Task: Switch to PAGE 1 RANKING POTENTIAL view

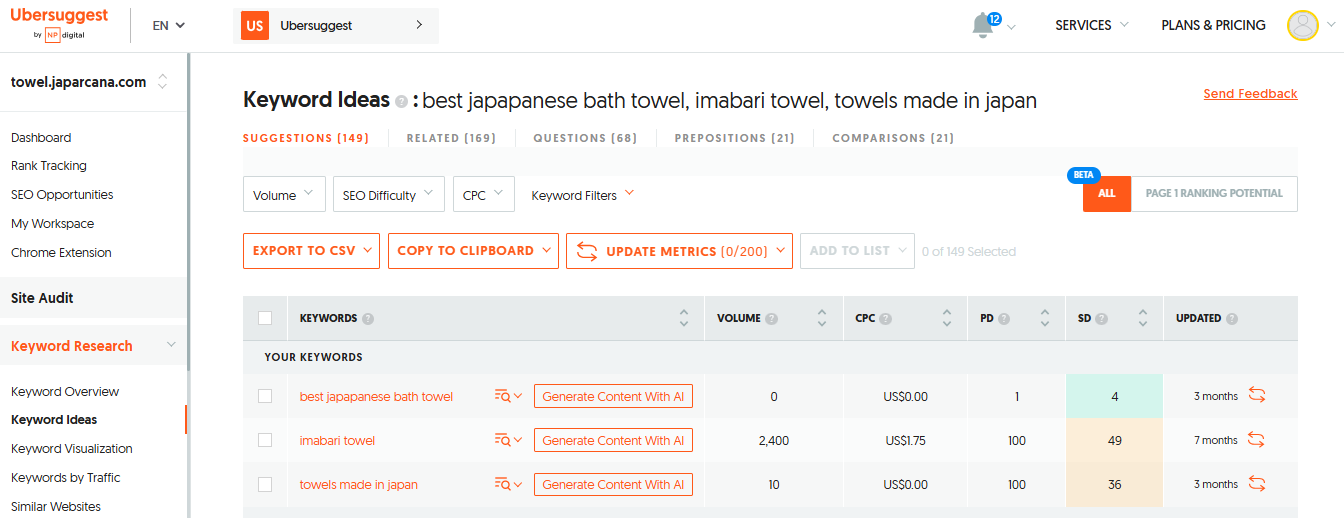Action: (x=1214, y=194)
